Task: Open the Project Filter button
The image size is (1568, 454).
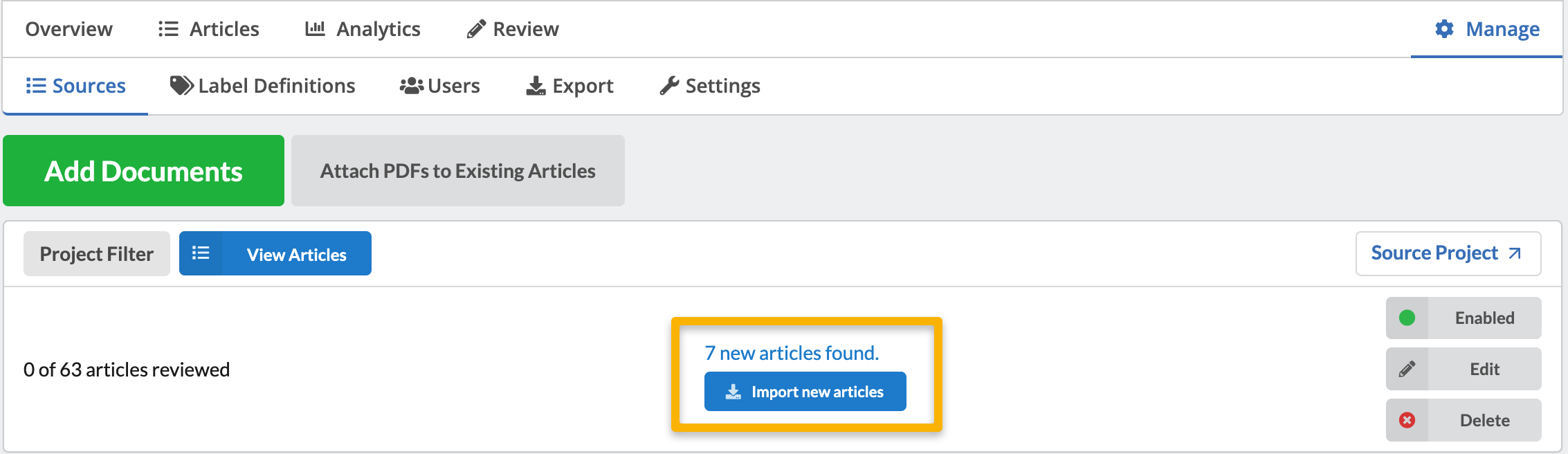Action: (x=96, y=254)
